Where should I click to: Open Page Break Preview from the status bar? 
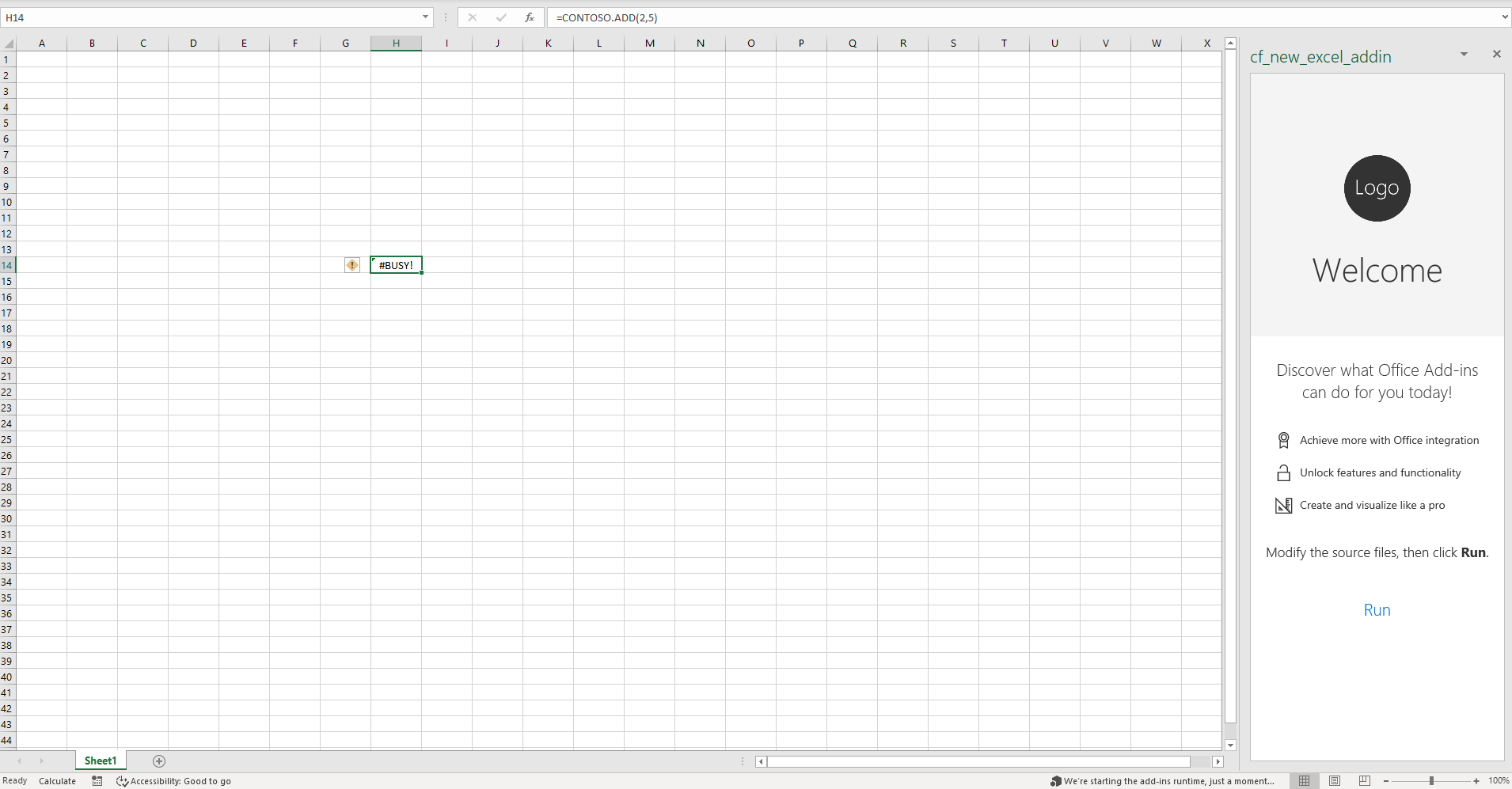1364,781
